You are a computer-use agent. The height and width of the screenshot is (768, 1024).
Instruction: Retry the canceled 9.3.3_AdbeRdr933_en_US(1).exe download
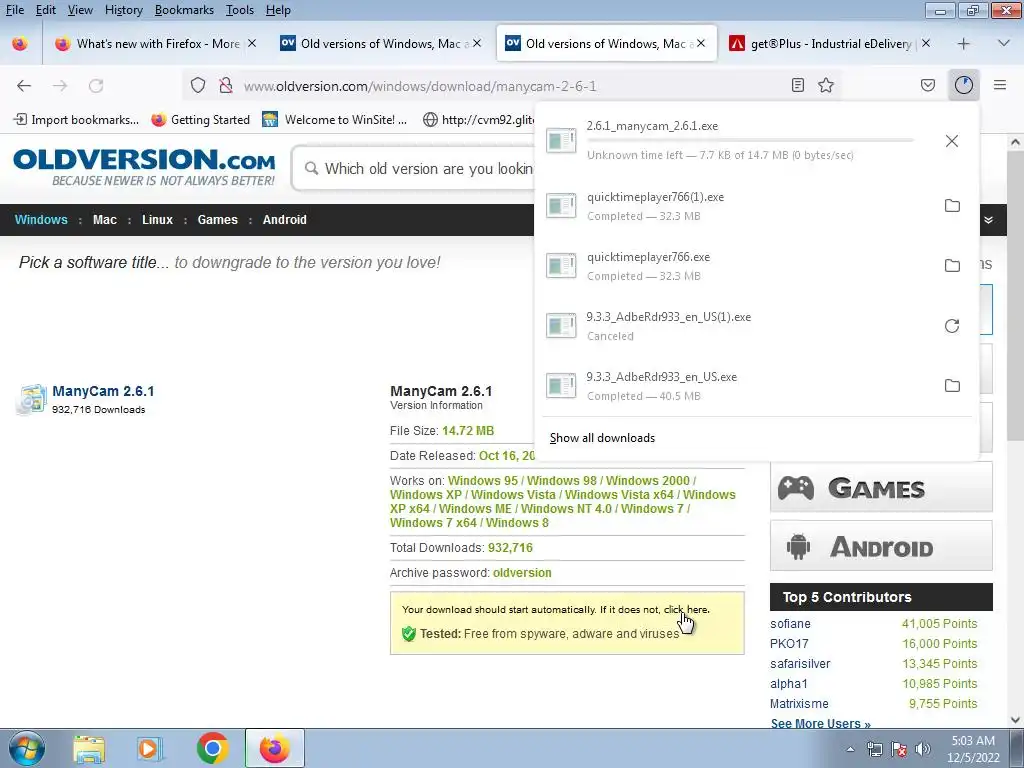coord(952,326)
